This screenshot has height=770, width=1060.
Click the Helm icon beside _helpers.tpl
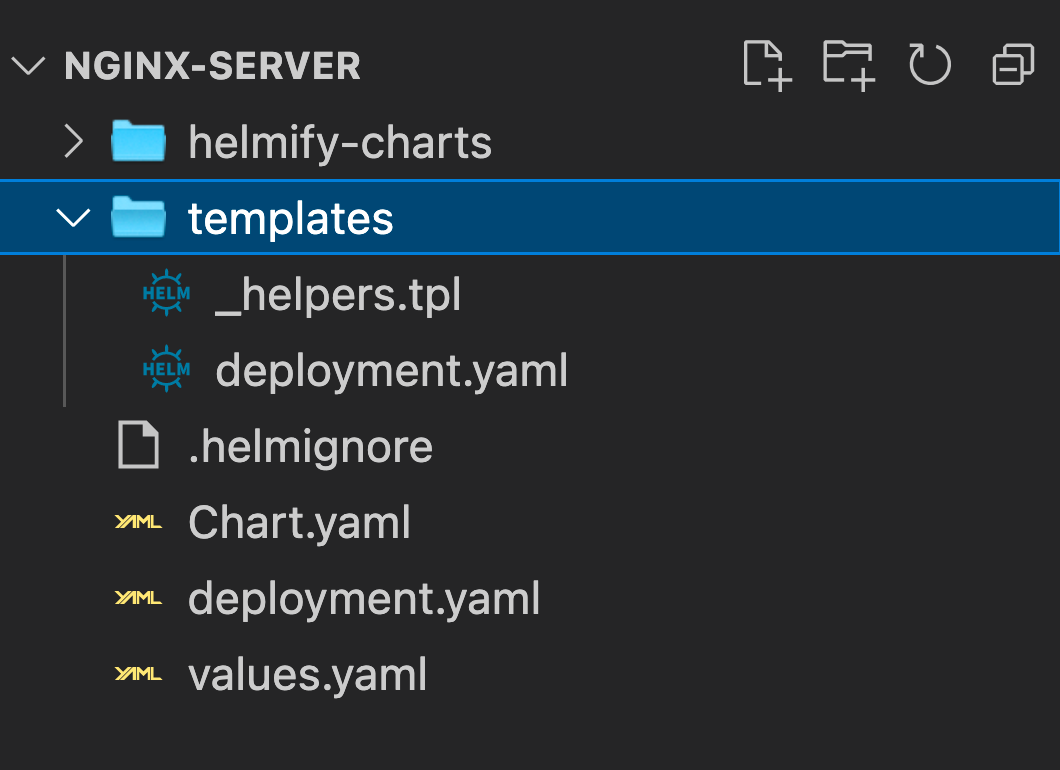click(x=166, y=293)
